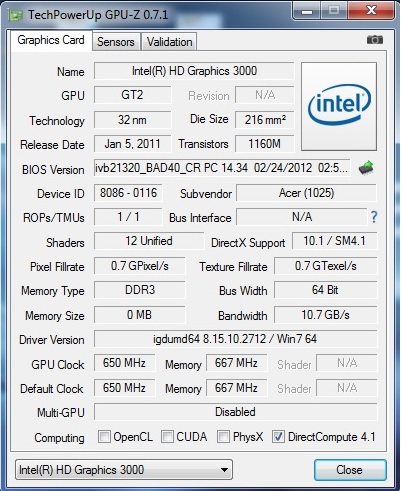Click the camera screenshot icon

point(375,40)
